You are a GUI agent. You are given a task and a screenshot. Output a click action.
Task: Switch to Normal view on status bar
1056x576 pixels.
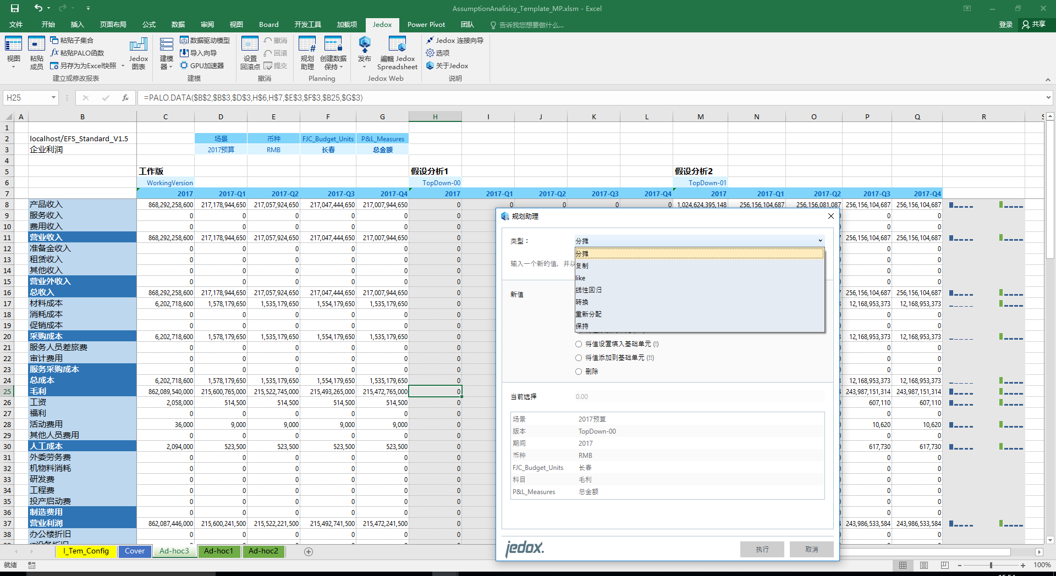tap(902, 565)
